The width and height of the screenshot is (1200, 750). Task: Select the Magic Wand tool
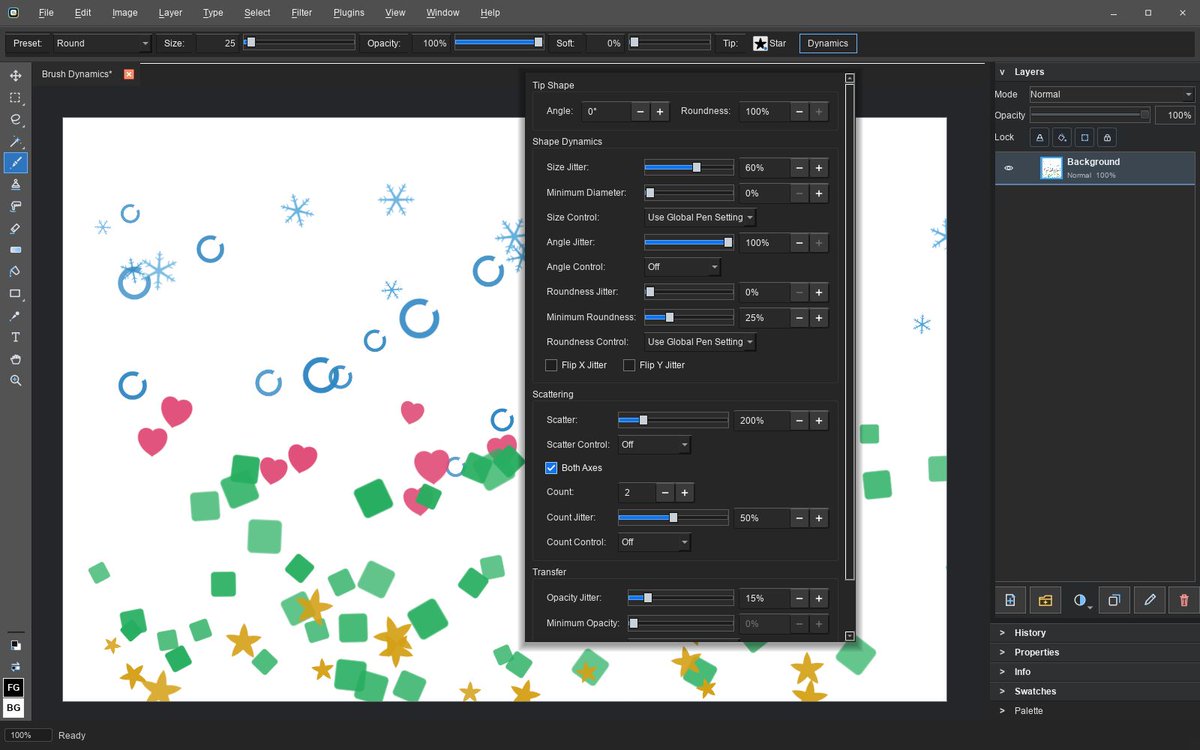(x=15, y=142)
